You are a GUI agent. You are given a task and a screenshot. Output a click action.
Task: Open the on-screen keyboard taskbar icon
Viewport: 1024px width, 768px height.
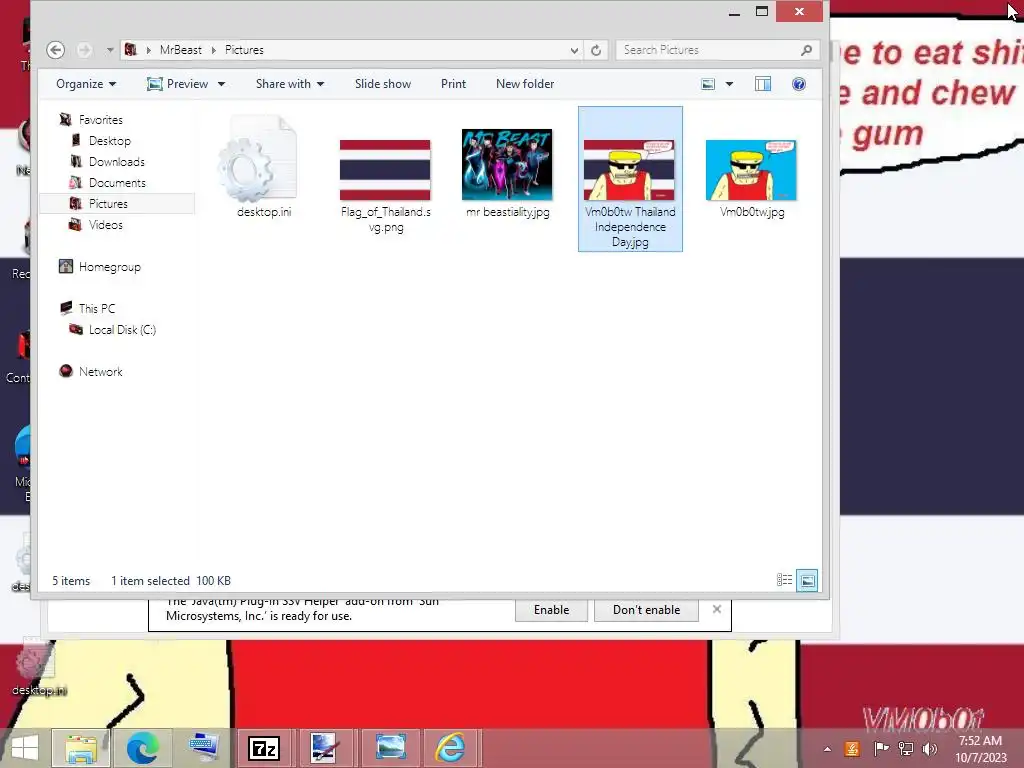coord(204,748)
